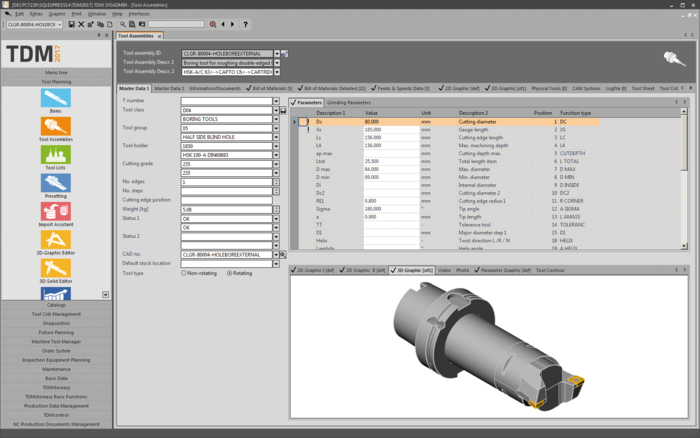Viewport: 700px width, 438px height.
Task: Open the Grinding Parameters tab
Action: click(349, 103)
